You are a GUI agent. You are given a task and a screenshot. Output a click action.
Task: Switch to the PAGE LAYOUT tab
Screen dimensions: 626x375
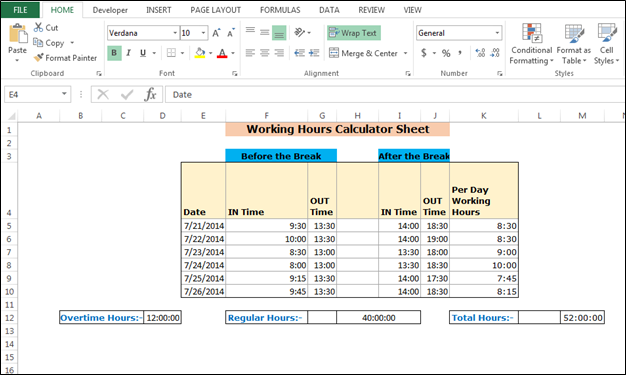pos(216,10)
